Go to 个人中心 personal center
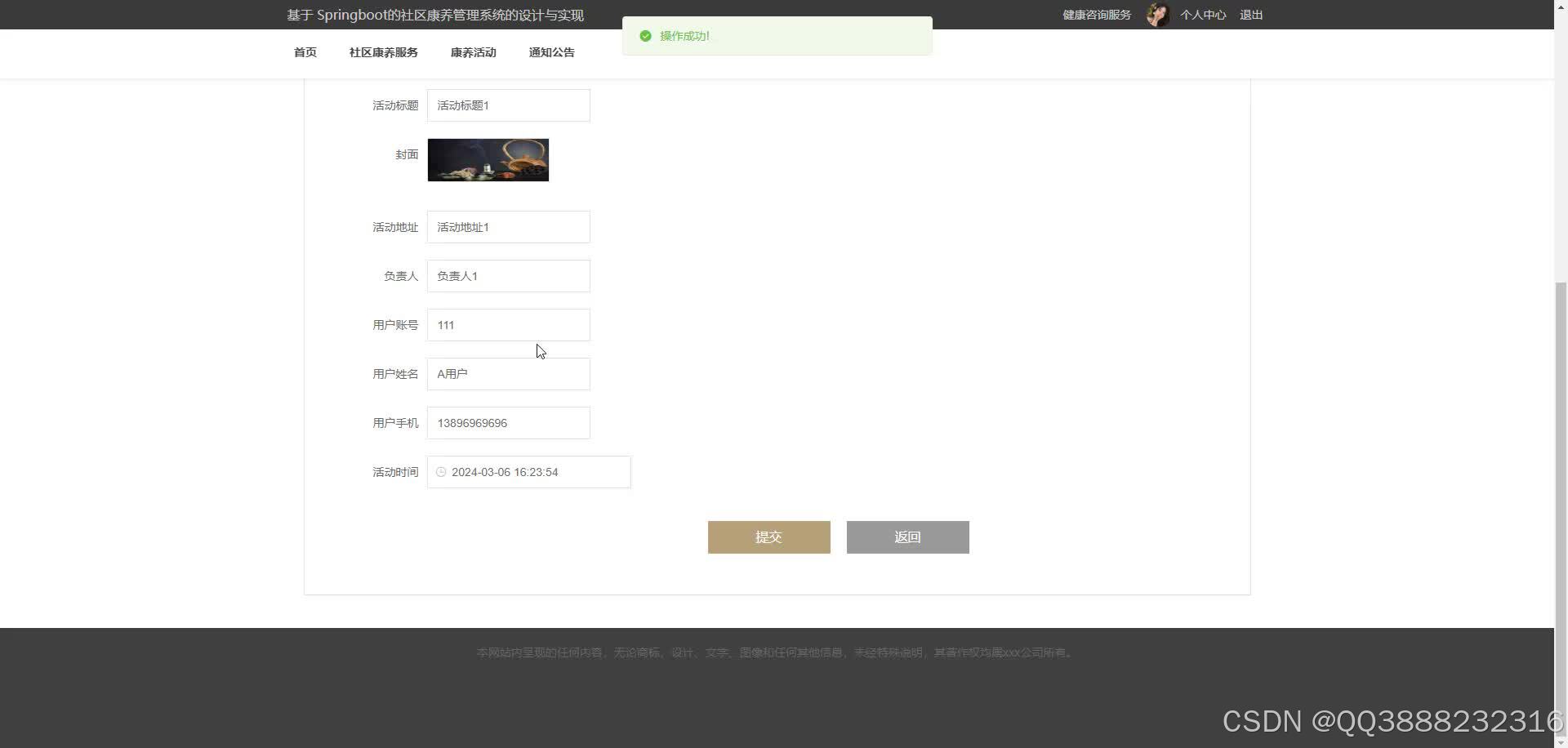Screen dimensions: 1568x748 (x=1202, y=14)
